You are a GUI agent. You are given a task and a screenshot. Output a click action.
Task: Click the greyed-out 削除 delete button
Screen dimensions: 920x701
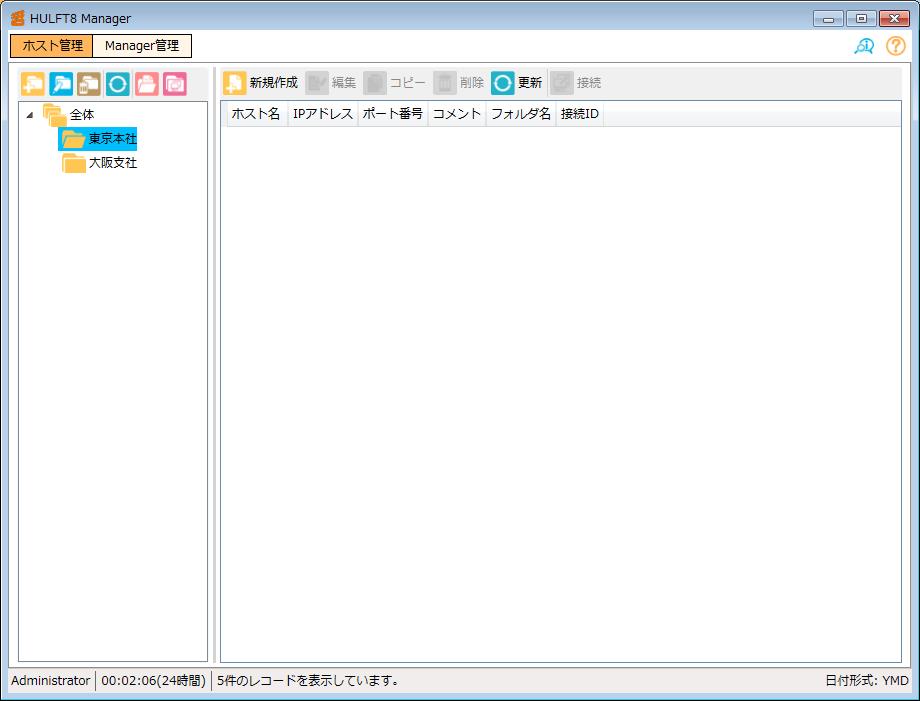click(459, 83)
